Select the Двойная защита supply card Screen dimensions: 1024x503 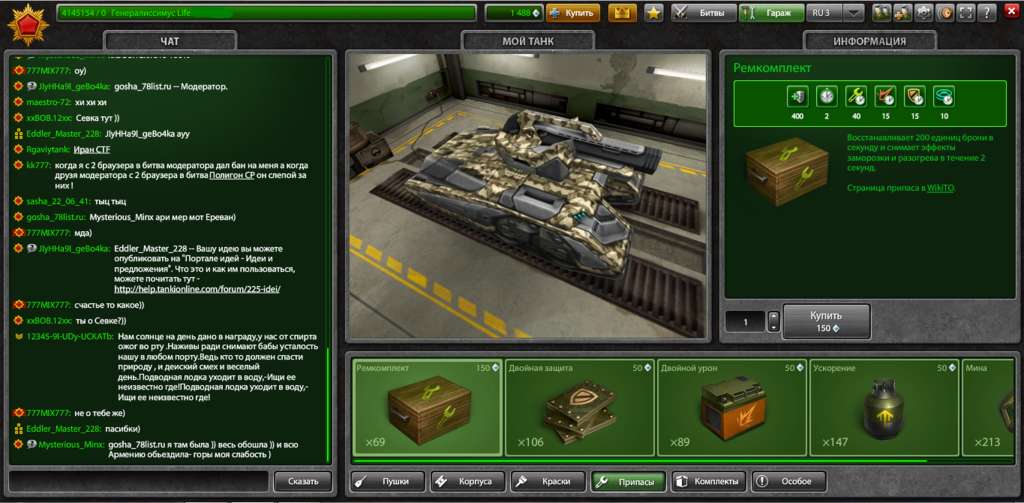[x=580, y=407]
